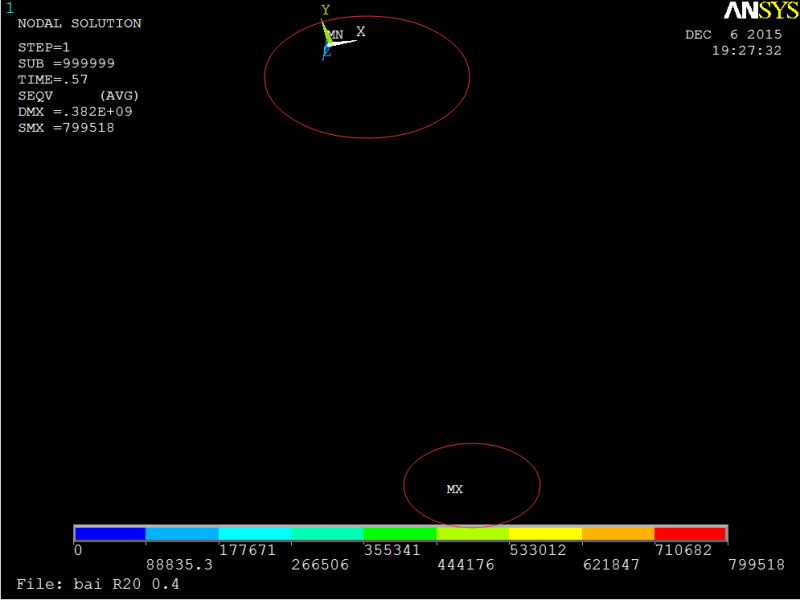Click the File: bai R20 0.4 label
This screenshot has height=600, width=800.
point(98,584)
